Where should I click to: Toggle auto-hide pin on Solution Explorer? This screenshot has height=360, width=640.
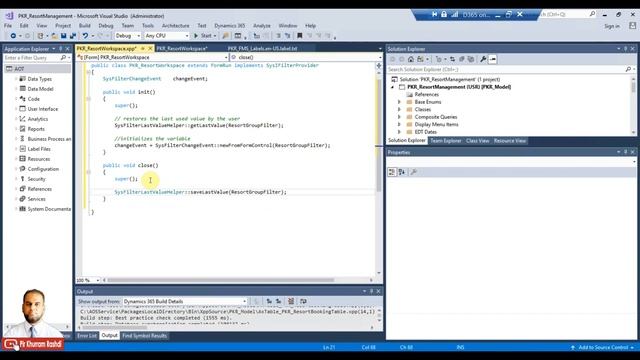(625, 49)
